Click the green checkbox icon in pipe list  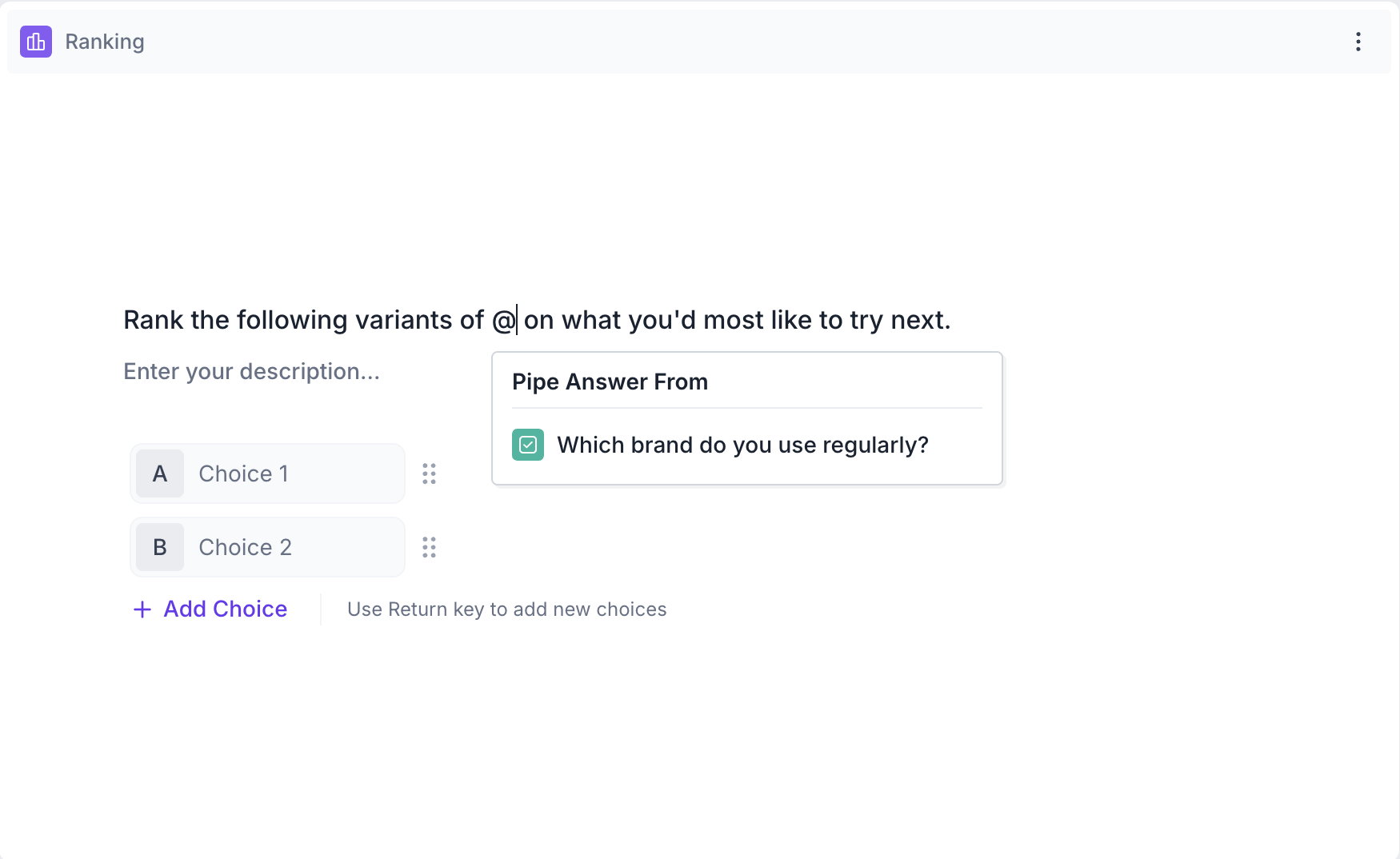[x=528, y=445]
